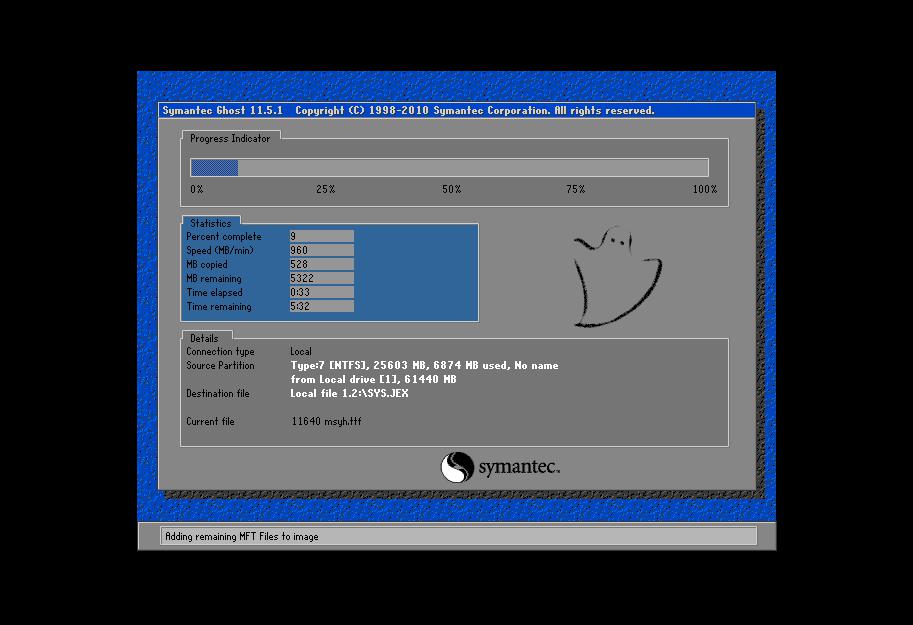The image size is (913, 625).
Task: Select the MB remaining value 5322
Action: [321, 278]
